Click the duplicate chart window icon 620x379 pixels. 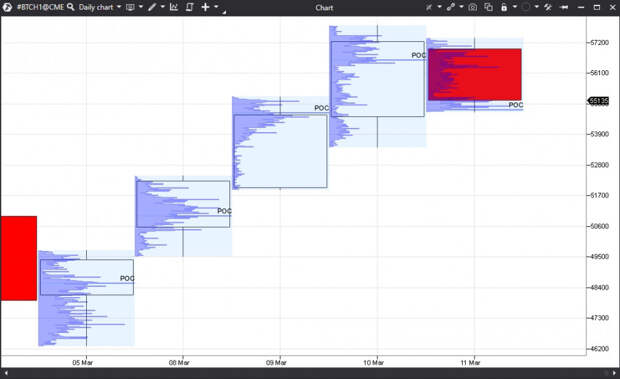(x=488, y=7)
